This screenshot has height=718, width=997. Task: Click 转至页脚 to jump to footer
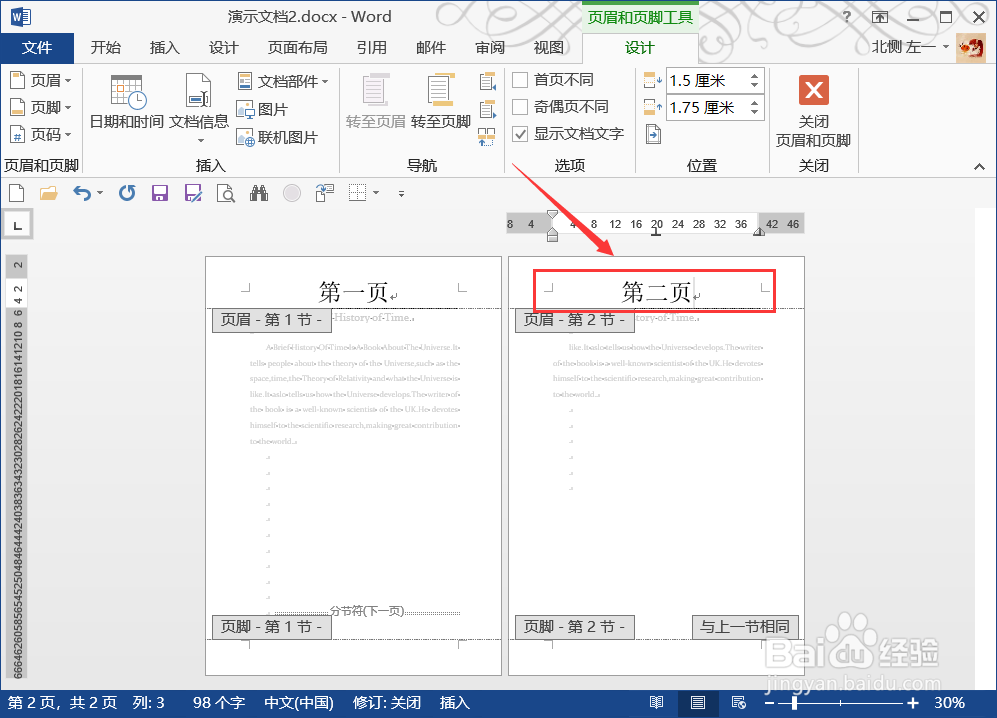click(x=440, y=100)
